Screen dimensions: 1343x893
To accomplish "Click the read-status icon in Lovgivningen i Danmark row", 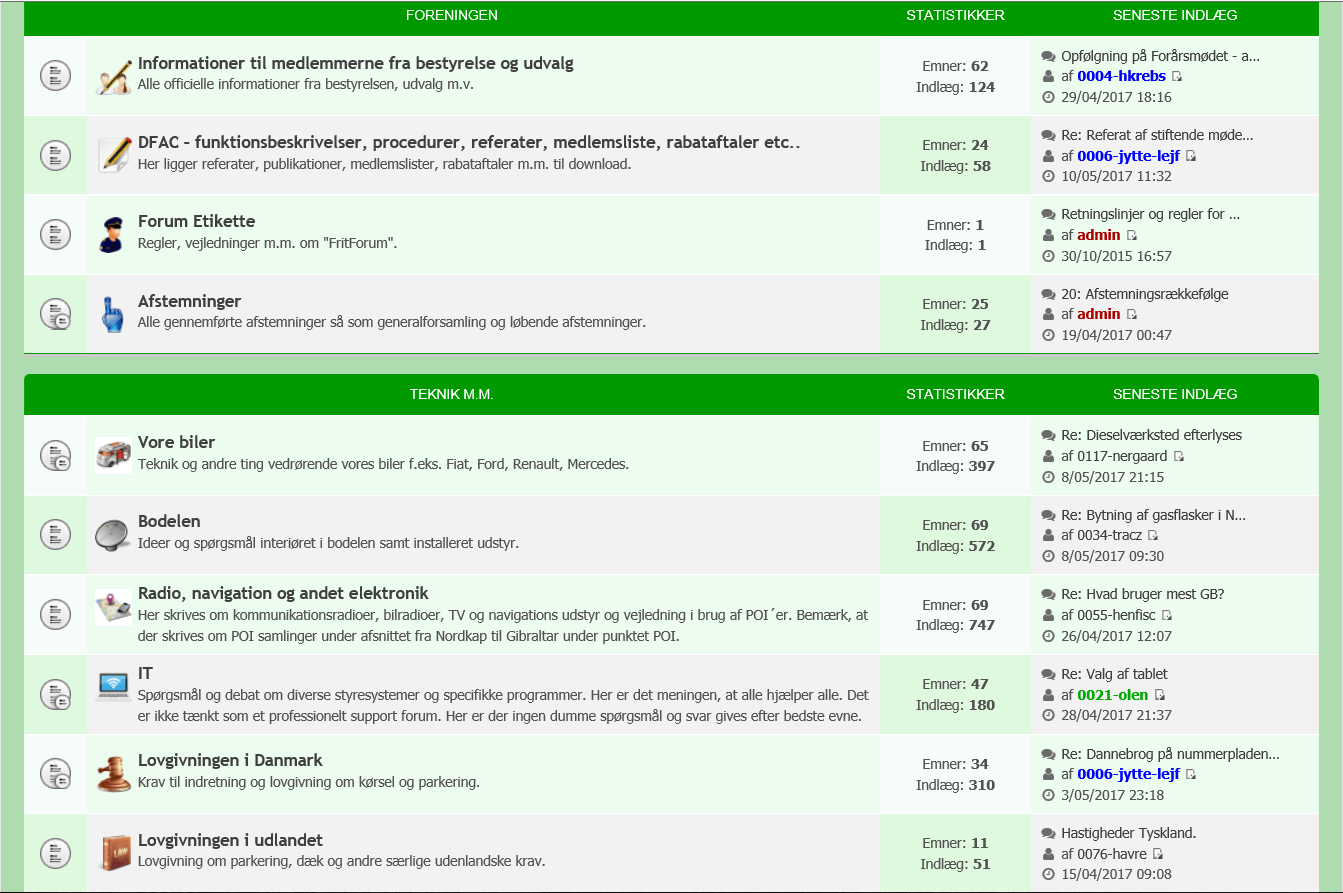I will (x=55, y=773).
